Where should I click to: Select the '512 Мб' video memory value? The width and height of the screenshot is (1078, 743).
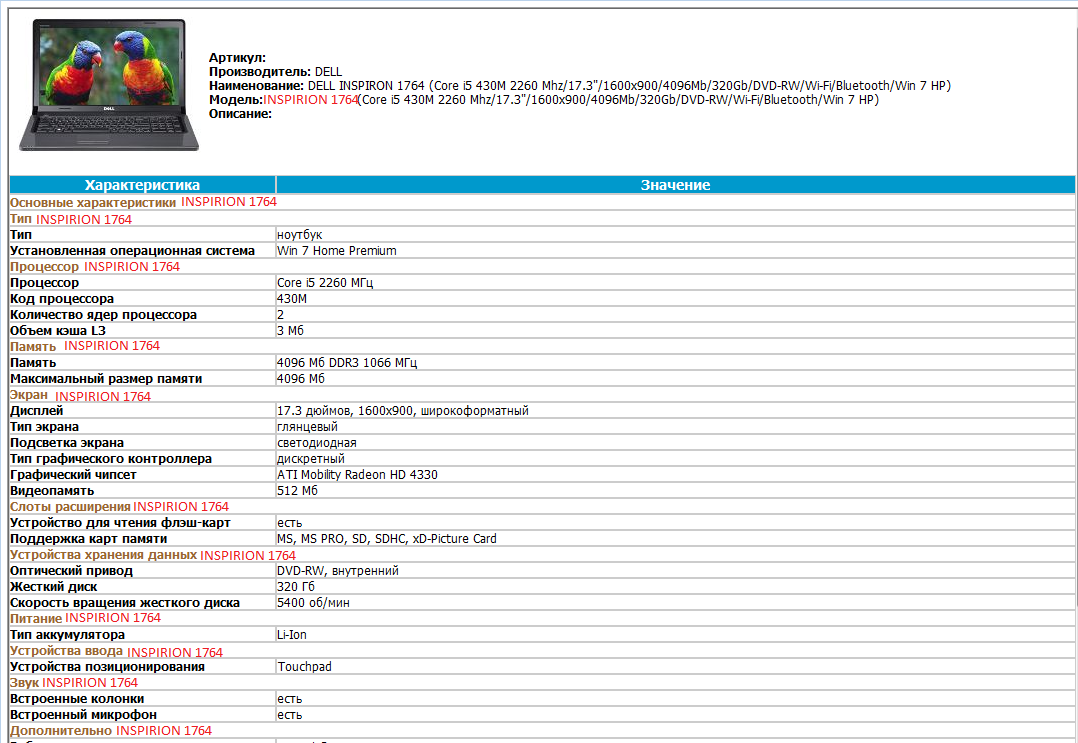tap(298, 491)
